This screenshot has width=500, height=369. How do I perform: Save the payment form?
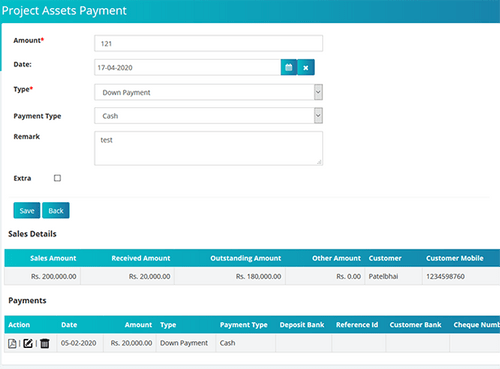[27, 210]
